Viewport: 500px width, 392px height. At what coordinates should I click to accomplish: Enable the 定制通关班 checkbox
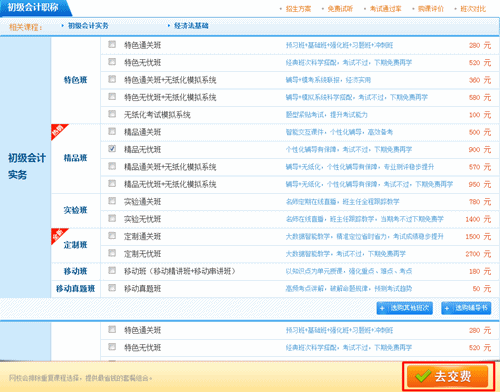pos(112,236)
